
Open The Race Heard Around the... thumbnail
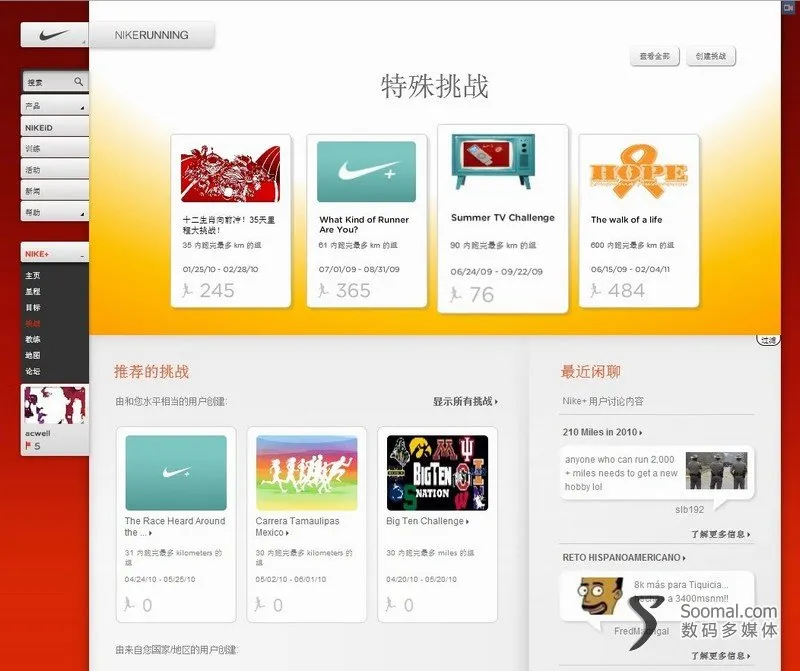176,473
